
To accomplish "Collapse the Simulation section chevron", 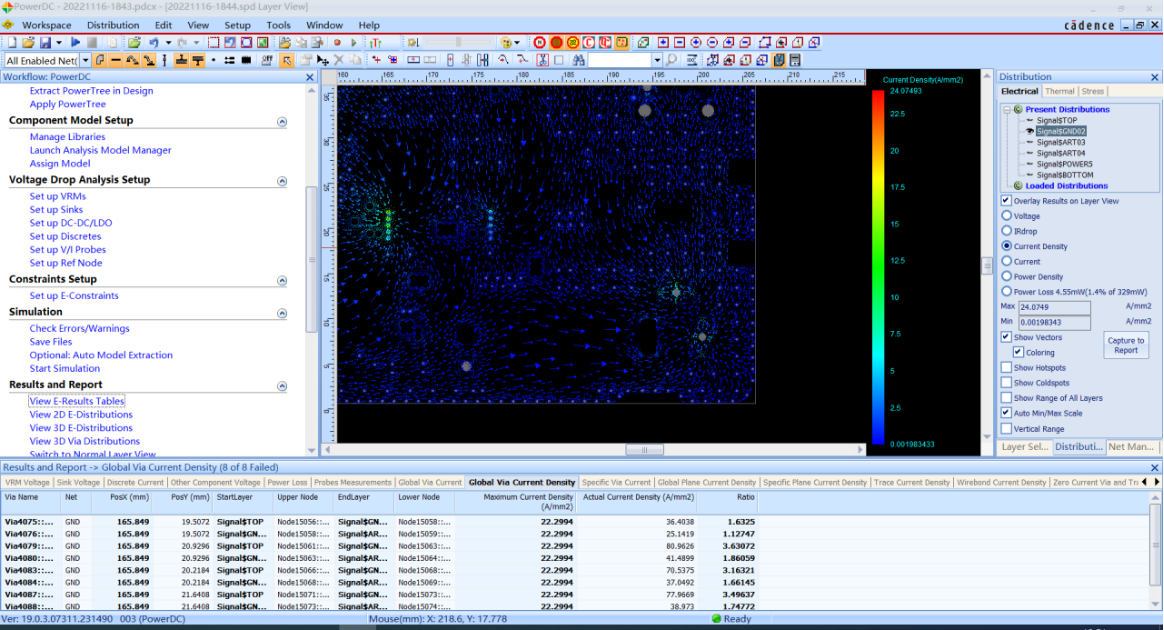I will coord(282,312).
